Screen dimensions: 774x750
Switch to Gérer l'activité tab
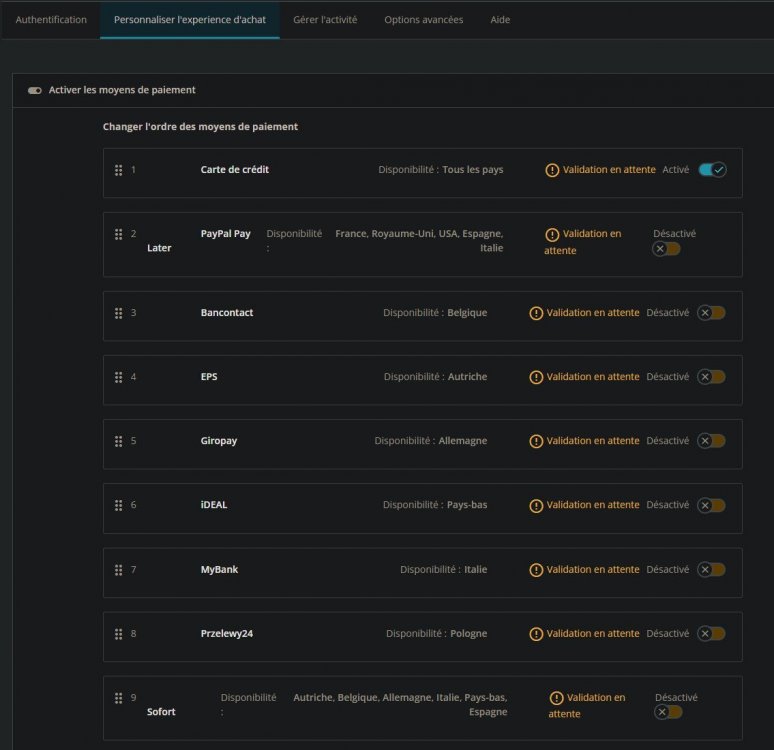coord(325,20)
